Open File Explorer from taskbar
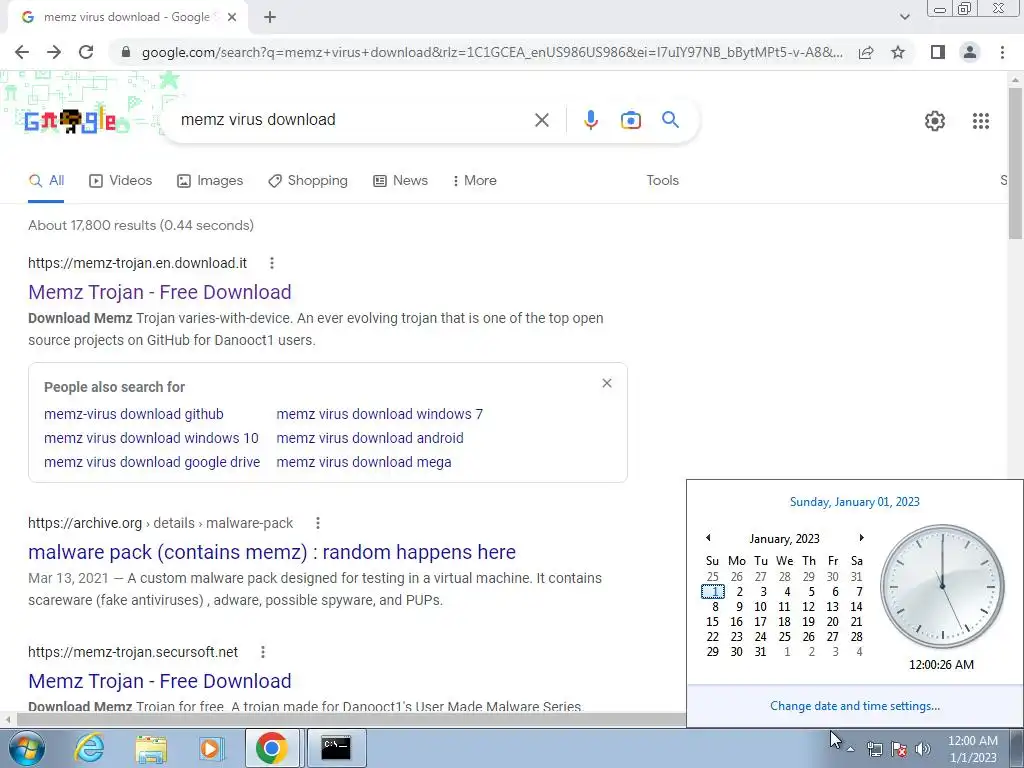The width and height of the screenshot is (1024, 768). click(151, 748)
